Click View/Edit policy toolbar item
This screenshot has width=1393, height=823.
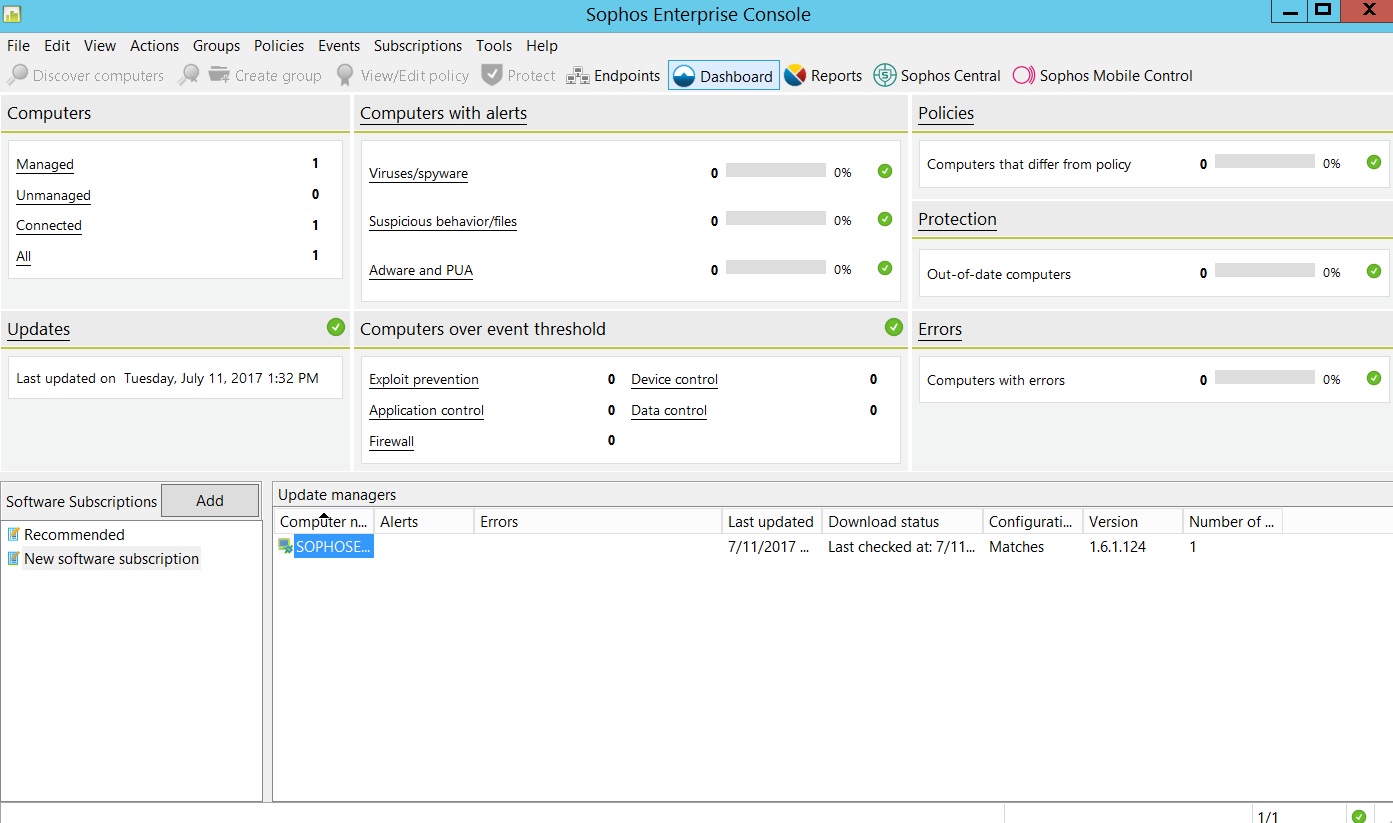click(402, 76)
